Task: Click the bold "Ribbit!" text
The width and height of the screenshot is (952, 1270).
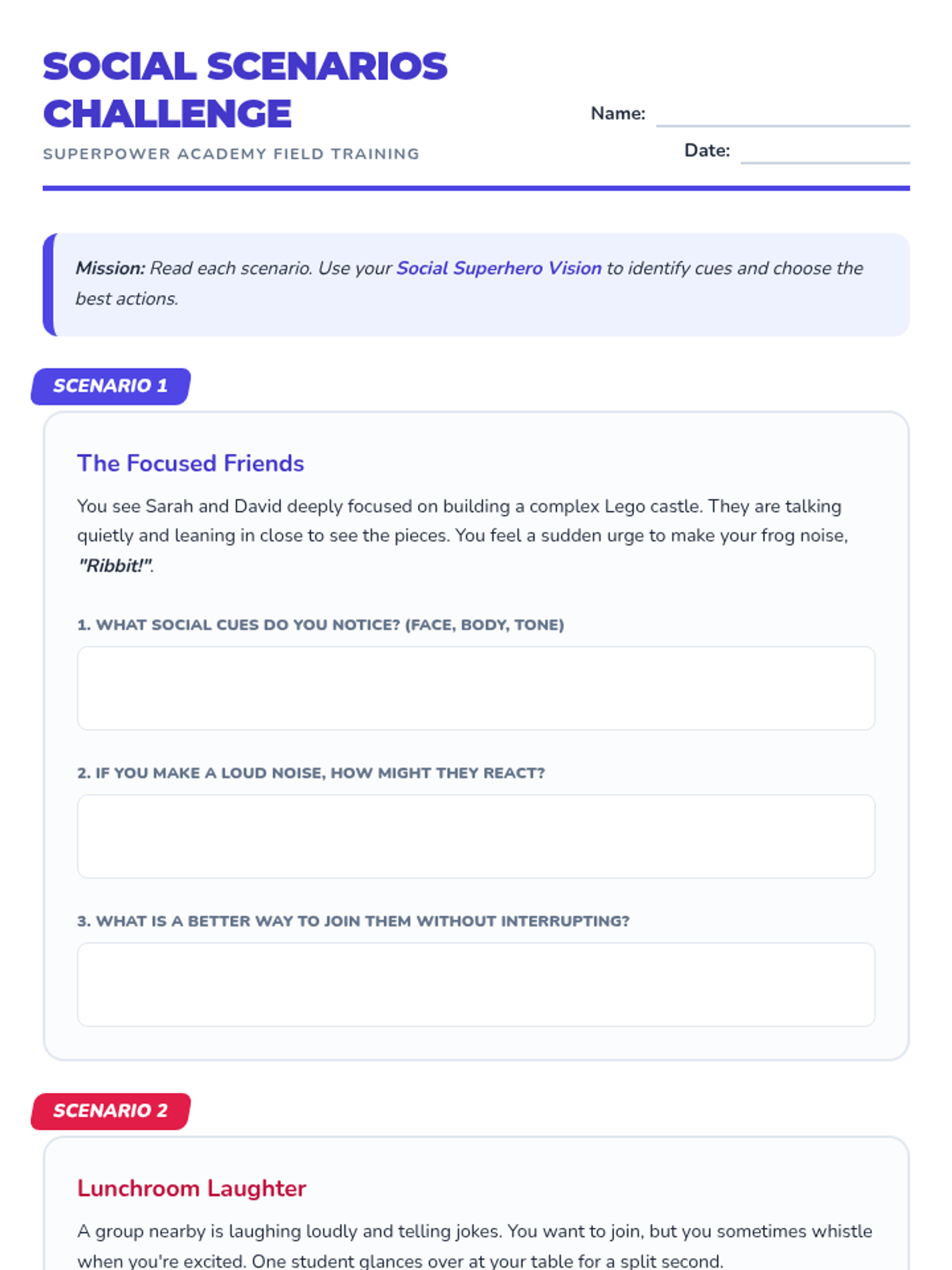Action: [115, 566]
